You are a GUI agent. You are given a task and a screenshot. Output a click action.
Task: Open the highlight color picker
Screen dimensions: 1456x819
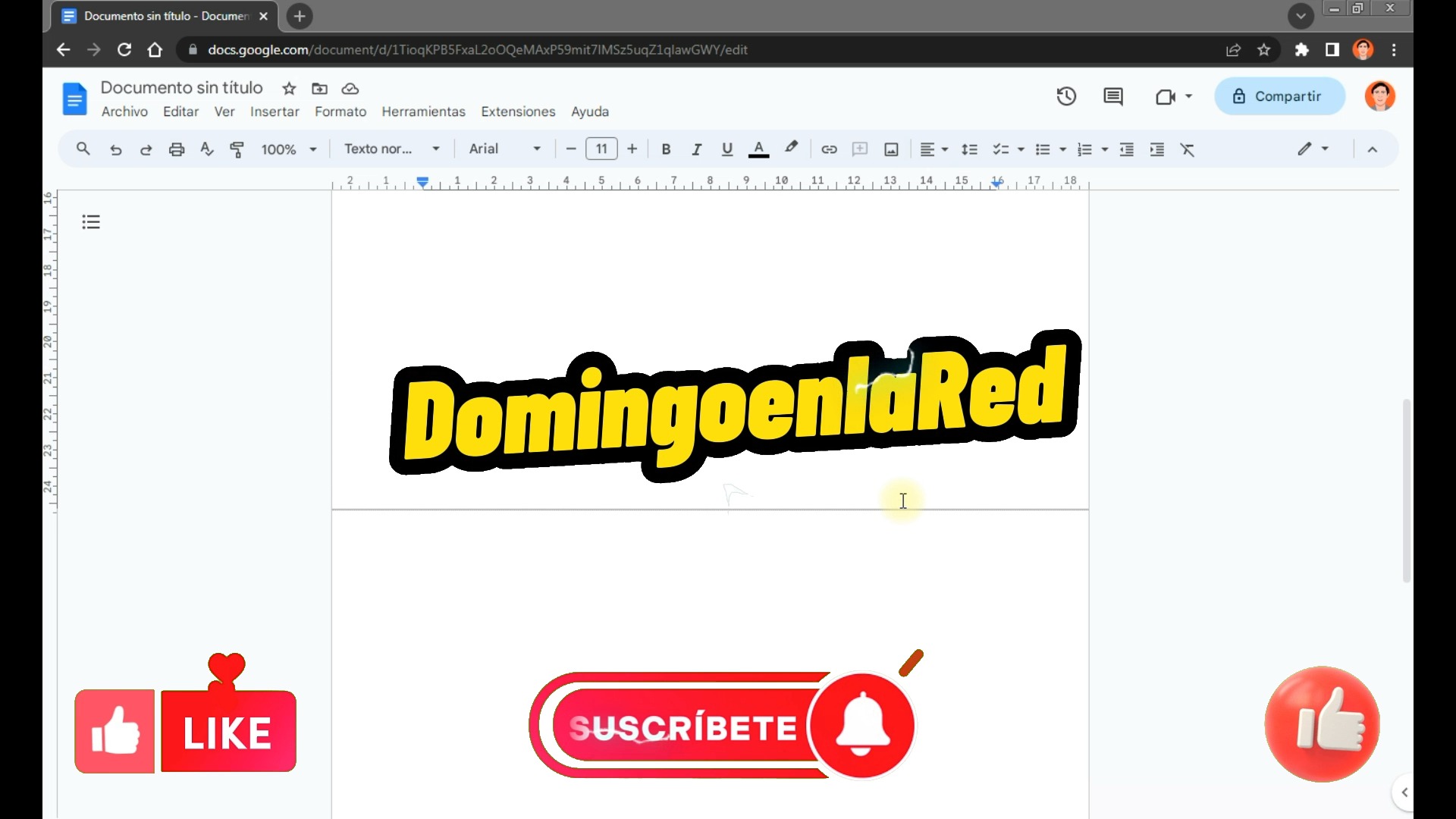(x=791, y=149)
